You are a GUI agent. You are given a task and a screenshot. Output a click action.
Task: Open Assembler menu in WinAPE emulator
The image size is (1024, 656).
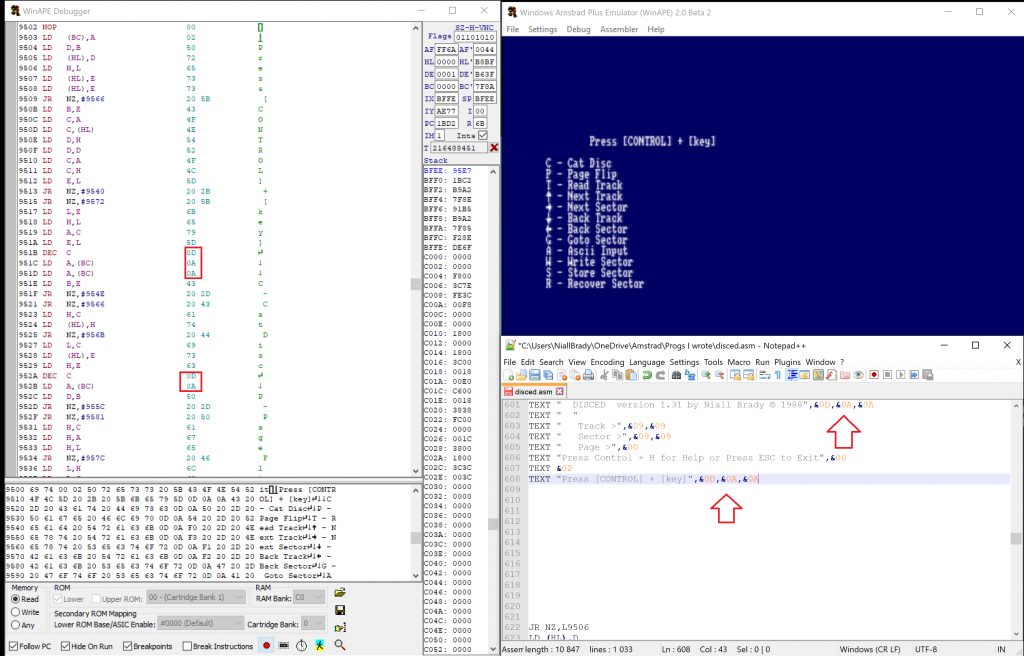pos(618,29)
